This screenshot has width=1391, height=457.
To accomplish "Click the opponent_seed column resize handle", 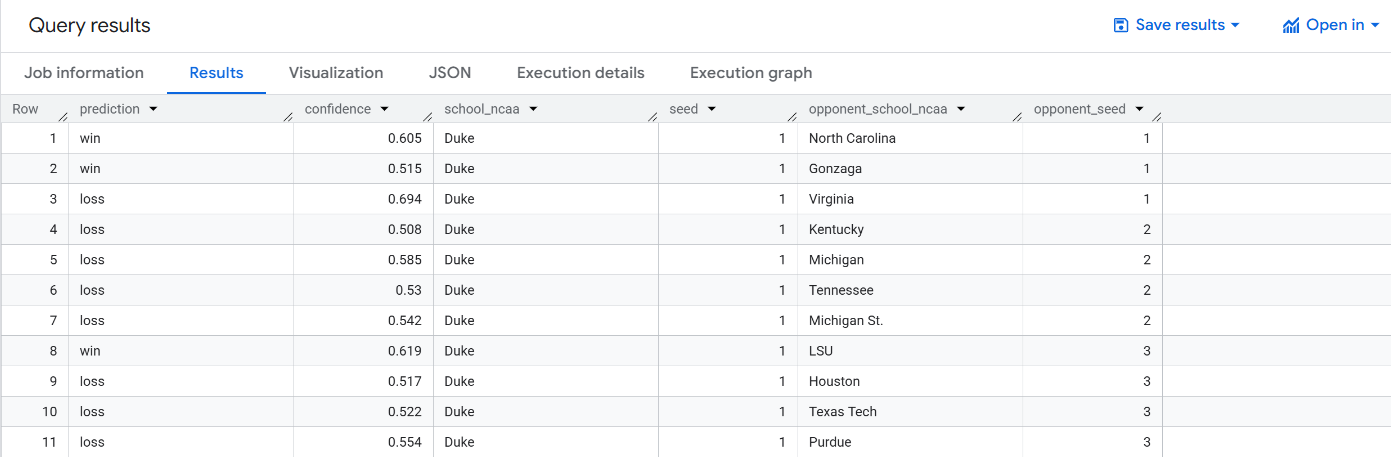I will point(1157,117).
